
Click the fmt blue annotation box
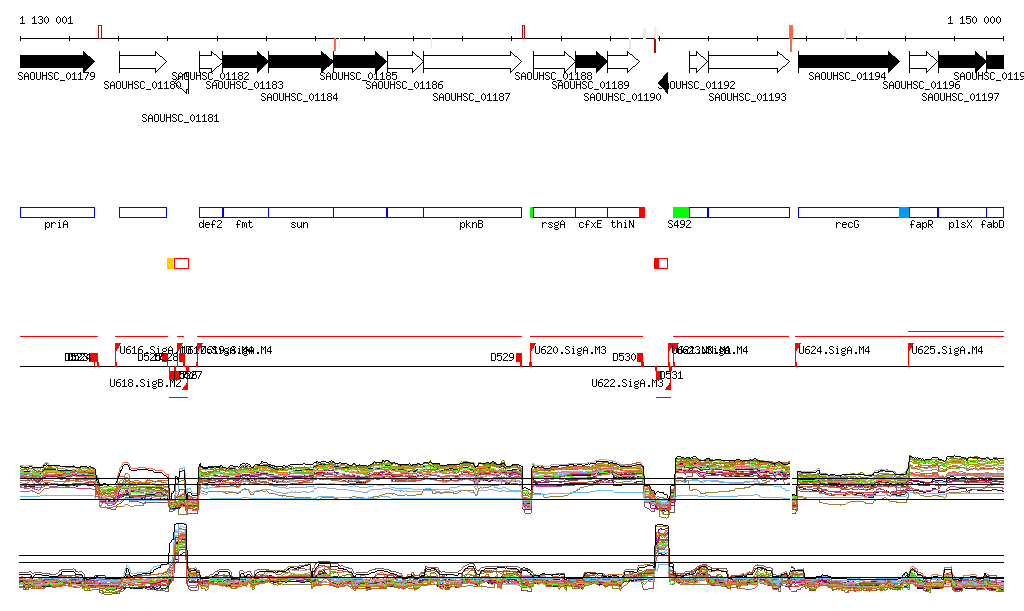click(x=246, y=212)
